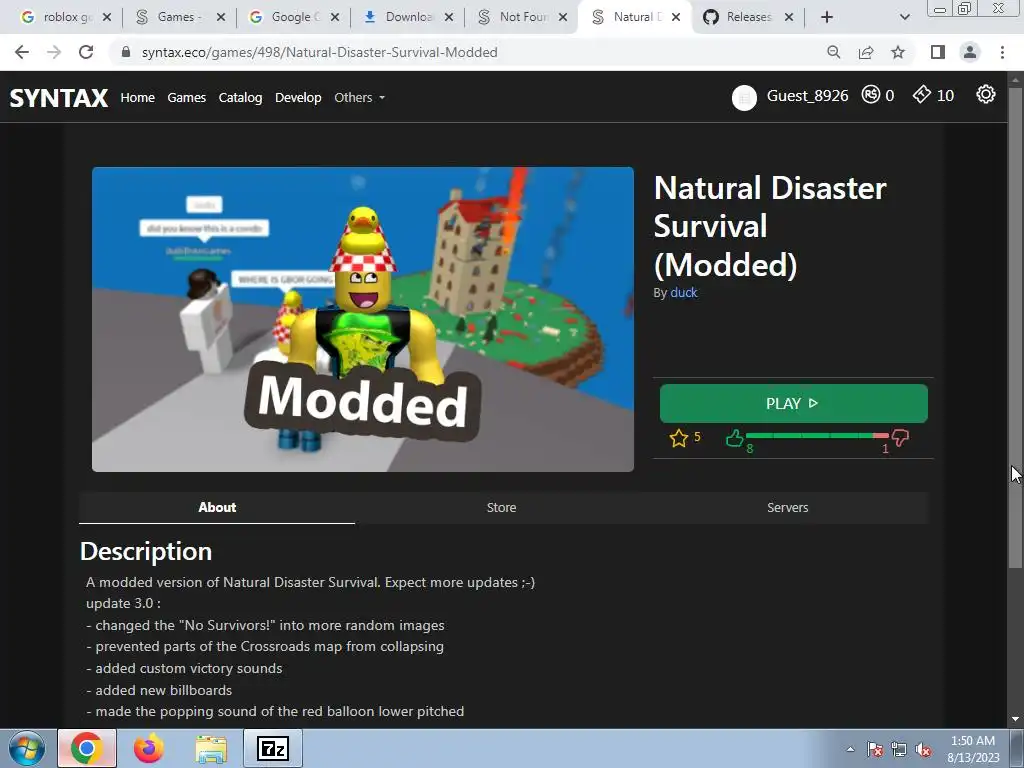Image resolution: width=1024 pixels, height=768 pixels.
Task: Click the browser forward arrow
Action: [54, 52]
